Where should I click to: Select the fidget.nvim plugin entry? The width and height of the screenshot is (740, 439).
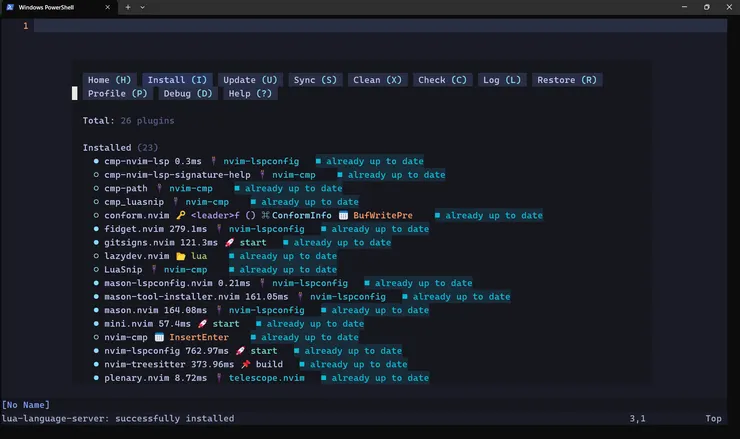coord(134,229)
